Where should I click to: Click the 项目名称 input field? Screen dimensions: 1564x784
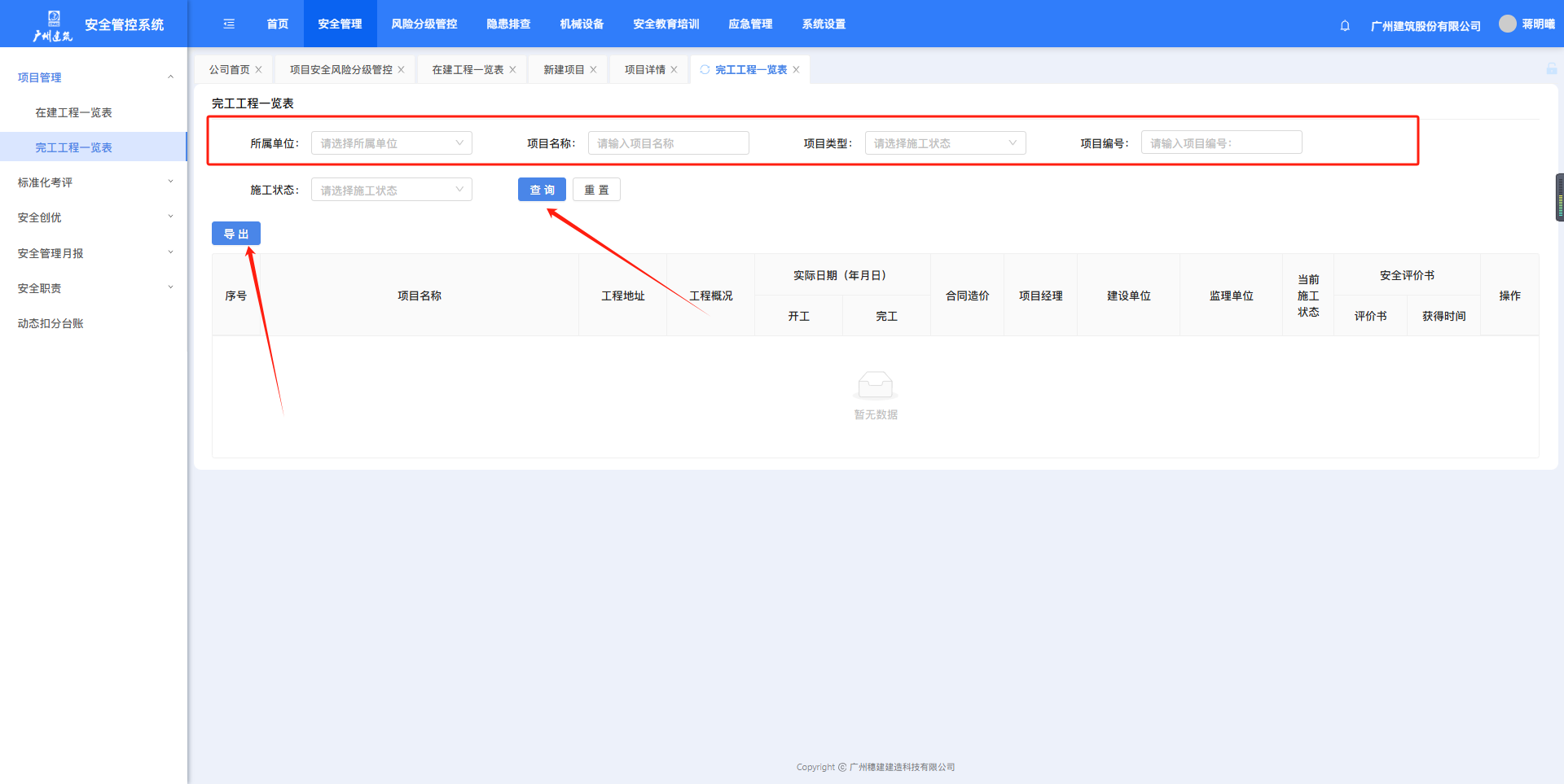pos(668,143)
